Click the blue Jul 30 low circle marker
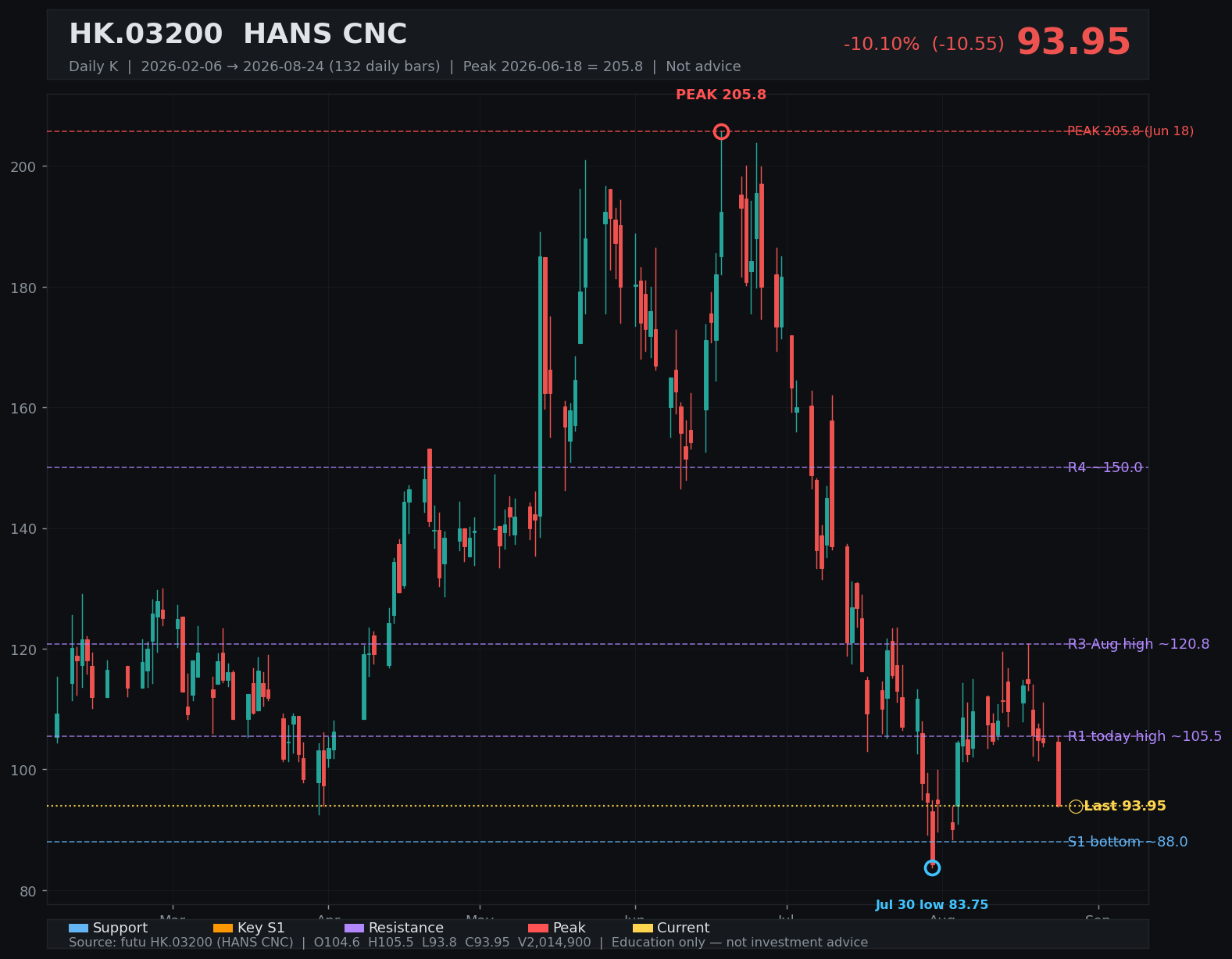Viewport: 1232px width, 959px height. pos(932,868)
